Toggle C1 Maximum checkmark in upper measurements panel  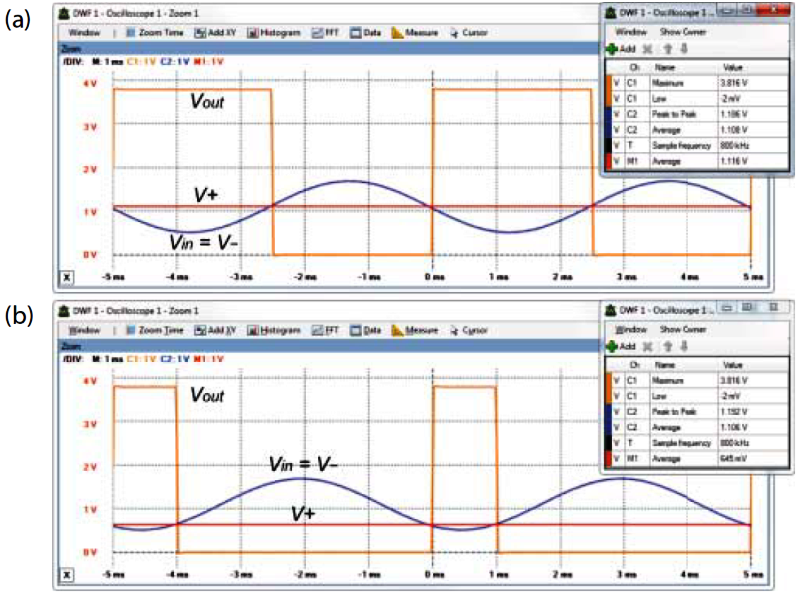(x=617, y=83)
